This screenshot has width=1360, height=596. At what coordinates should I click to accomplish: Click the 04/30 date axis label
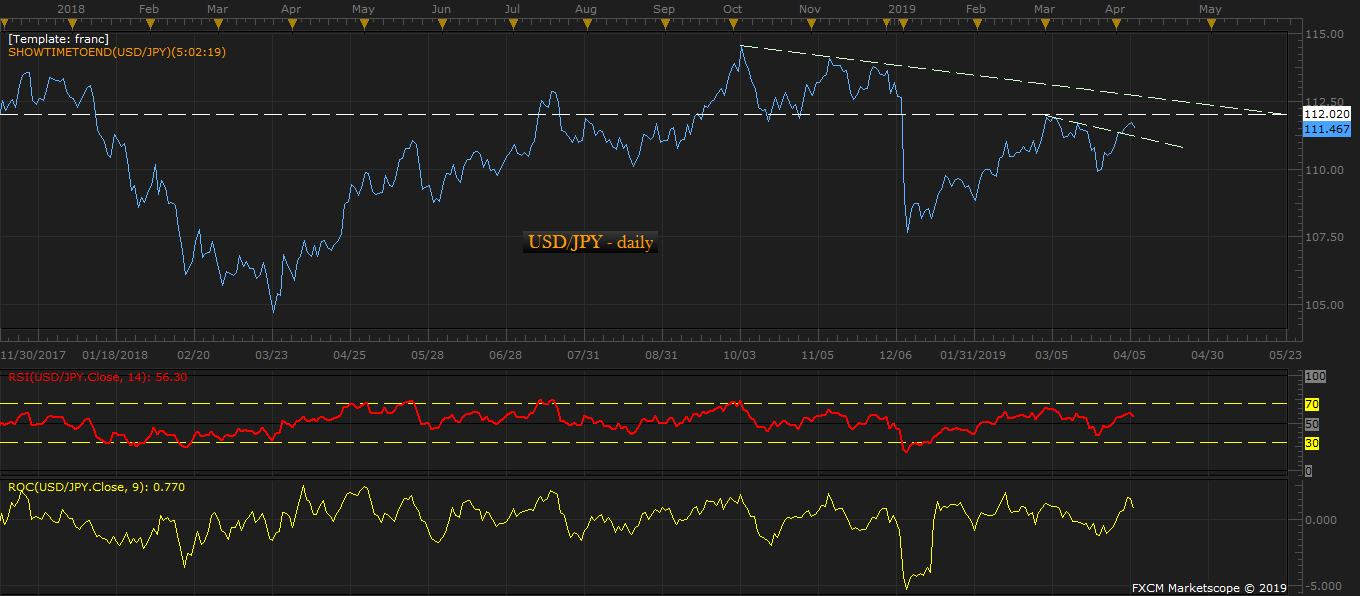[x=1208, y=354]
